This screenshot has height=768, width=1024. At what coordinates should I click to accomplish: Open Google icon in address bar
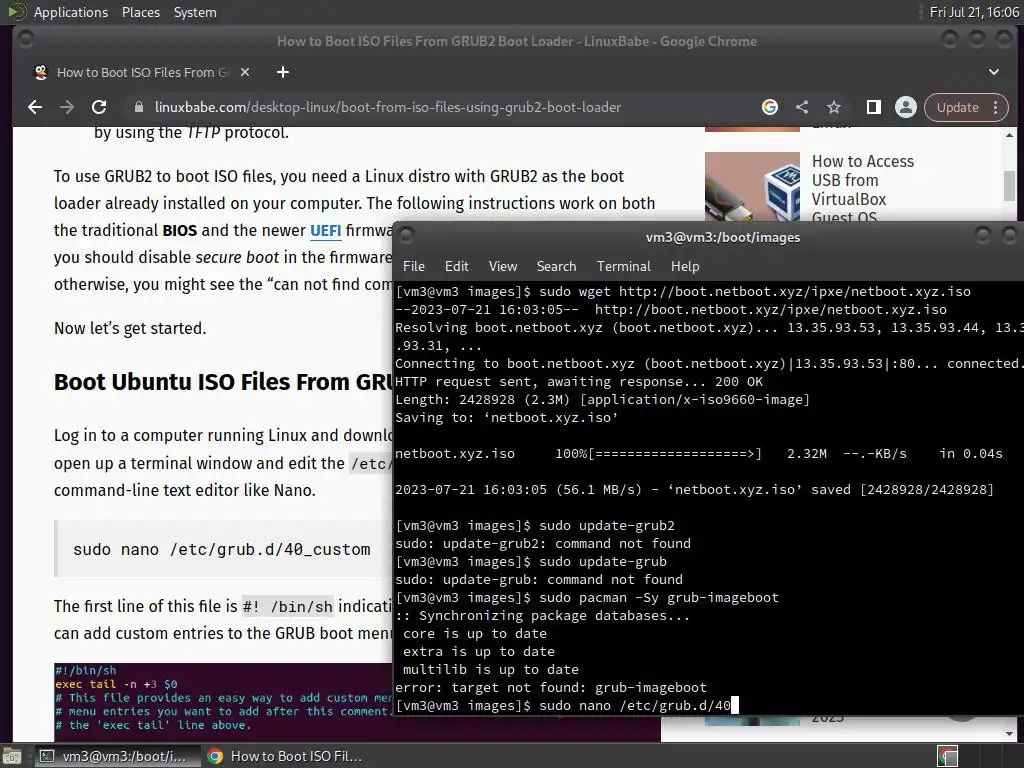770,107
